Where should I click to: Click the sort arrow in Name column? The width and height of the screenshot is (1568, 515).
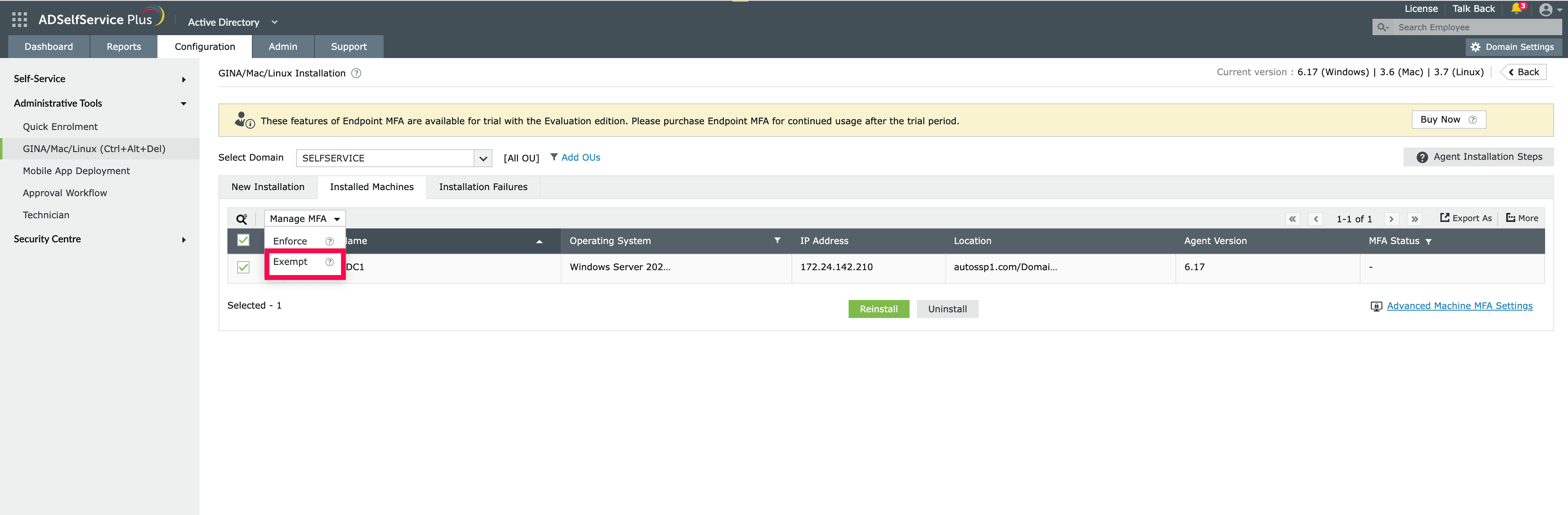[x=539, y=242]
